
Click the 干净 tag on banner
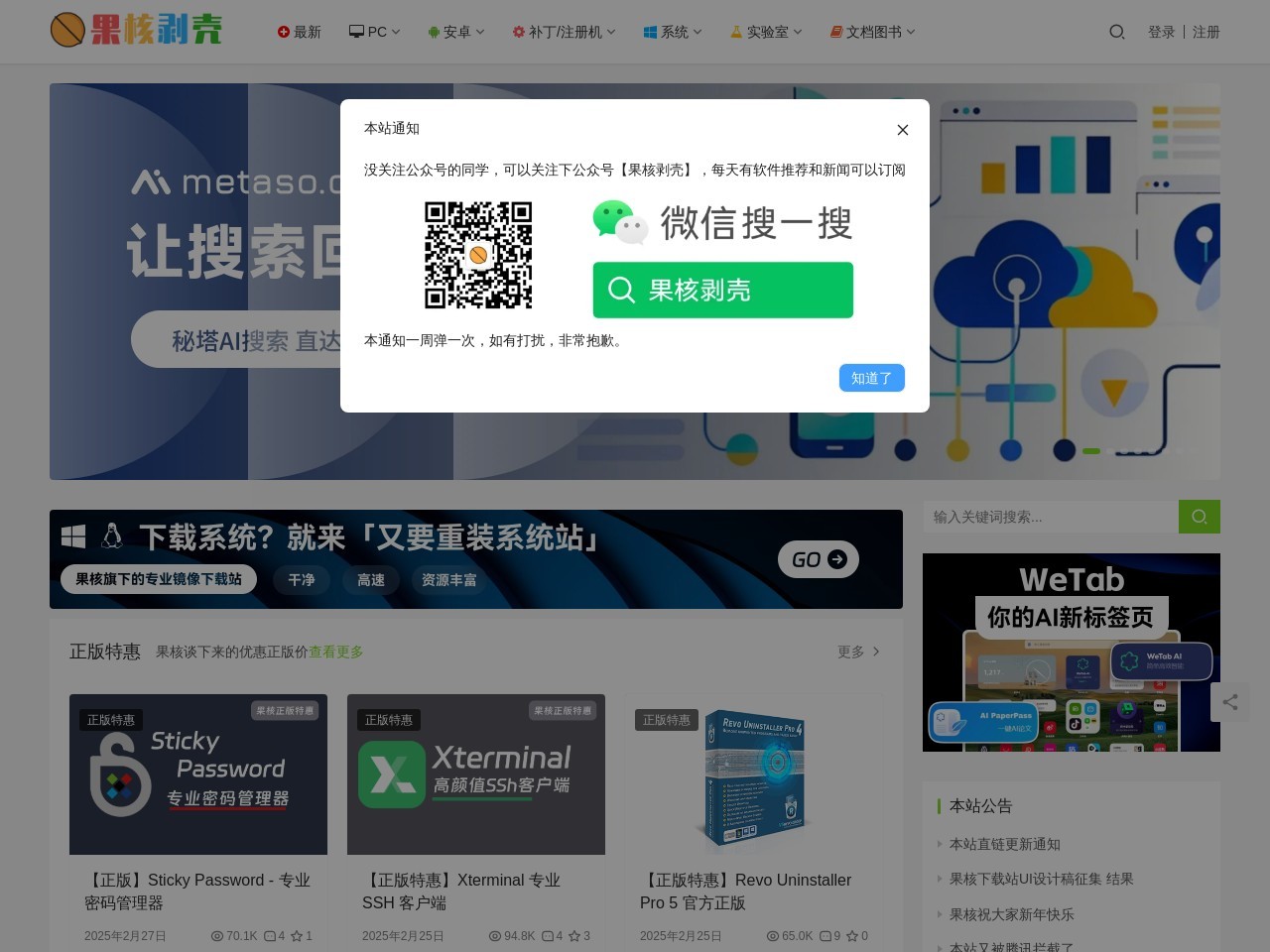pos(302,580)
